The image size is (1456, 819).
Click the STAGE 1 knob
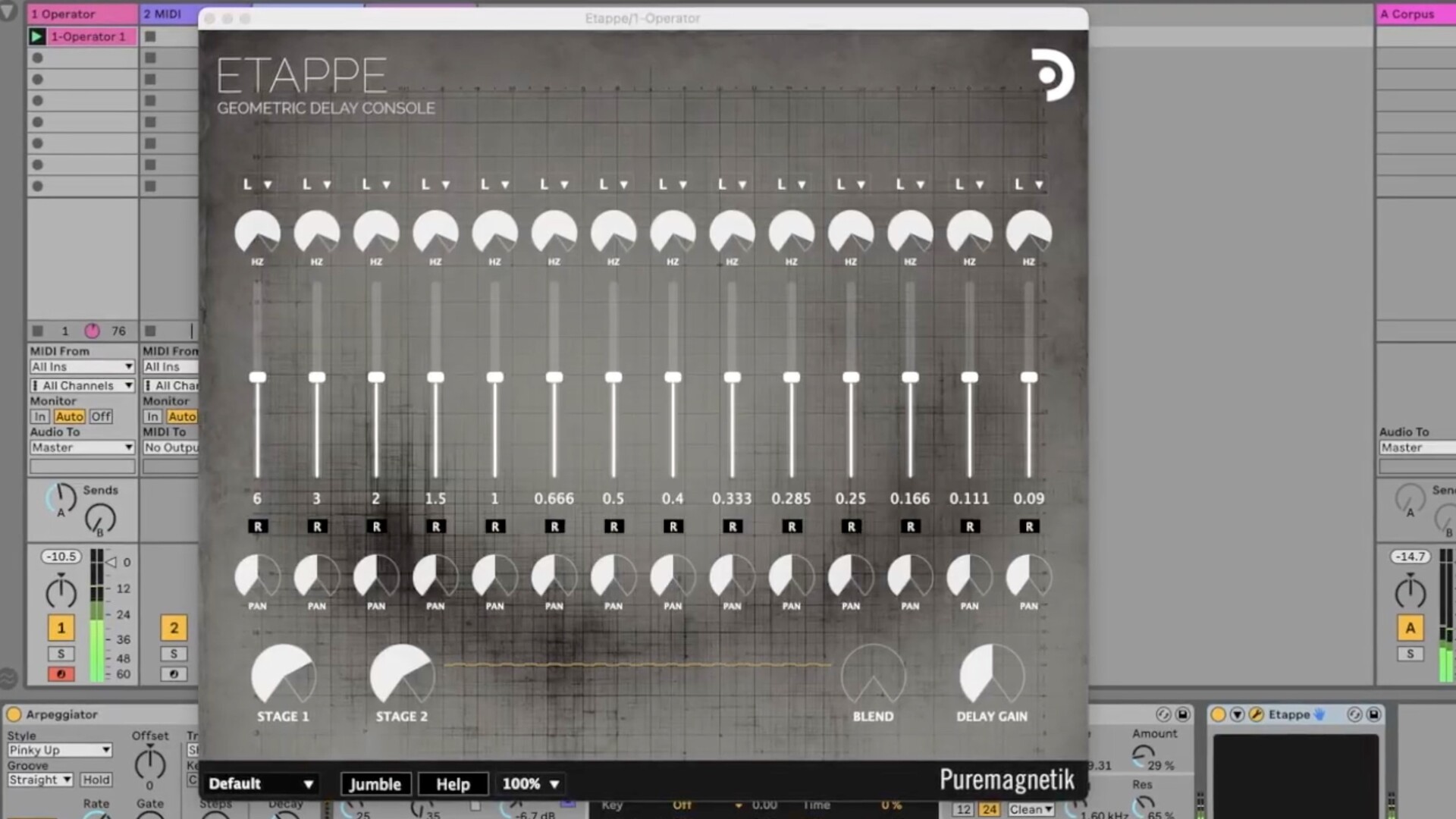pyautogui.click(x=284, y=675)
